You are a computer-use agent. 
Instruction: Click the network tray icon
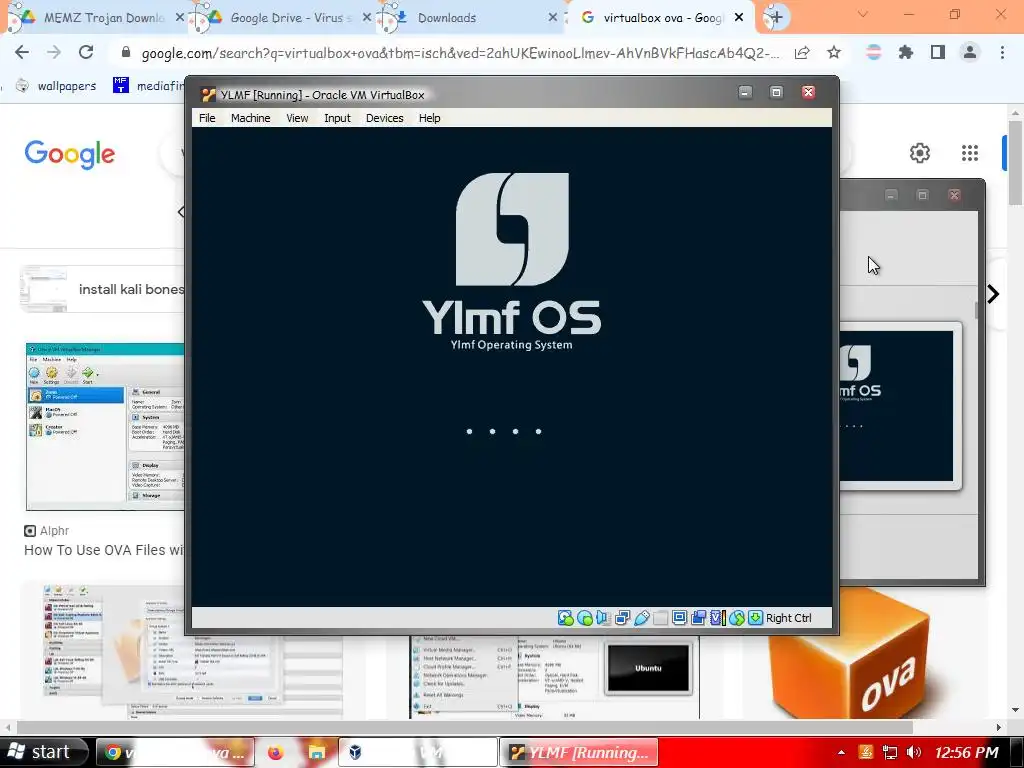(889, 752)
